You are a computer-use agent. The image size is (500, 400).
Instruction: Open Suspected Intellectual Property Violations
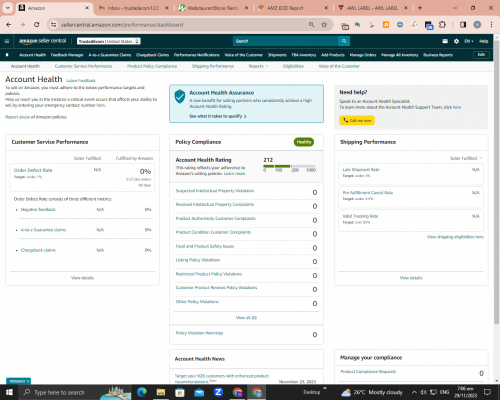click(215, 191)
